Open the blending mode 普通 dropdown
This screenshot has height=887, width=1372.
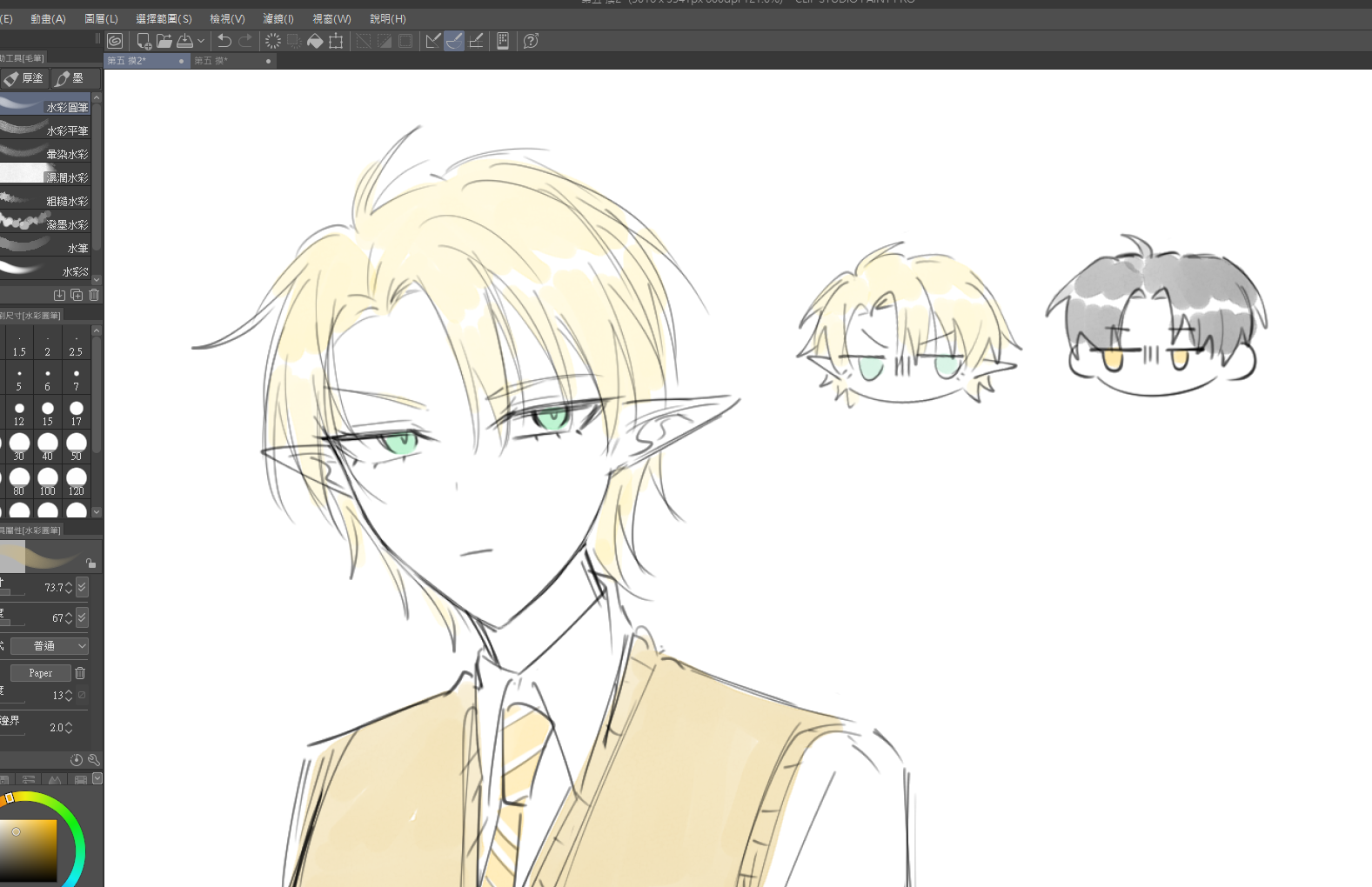(50, 646)
